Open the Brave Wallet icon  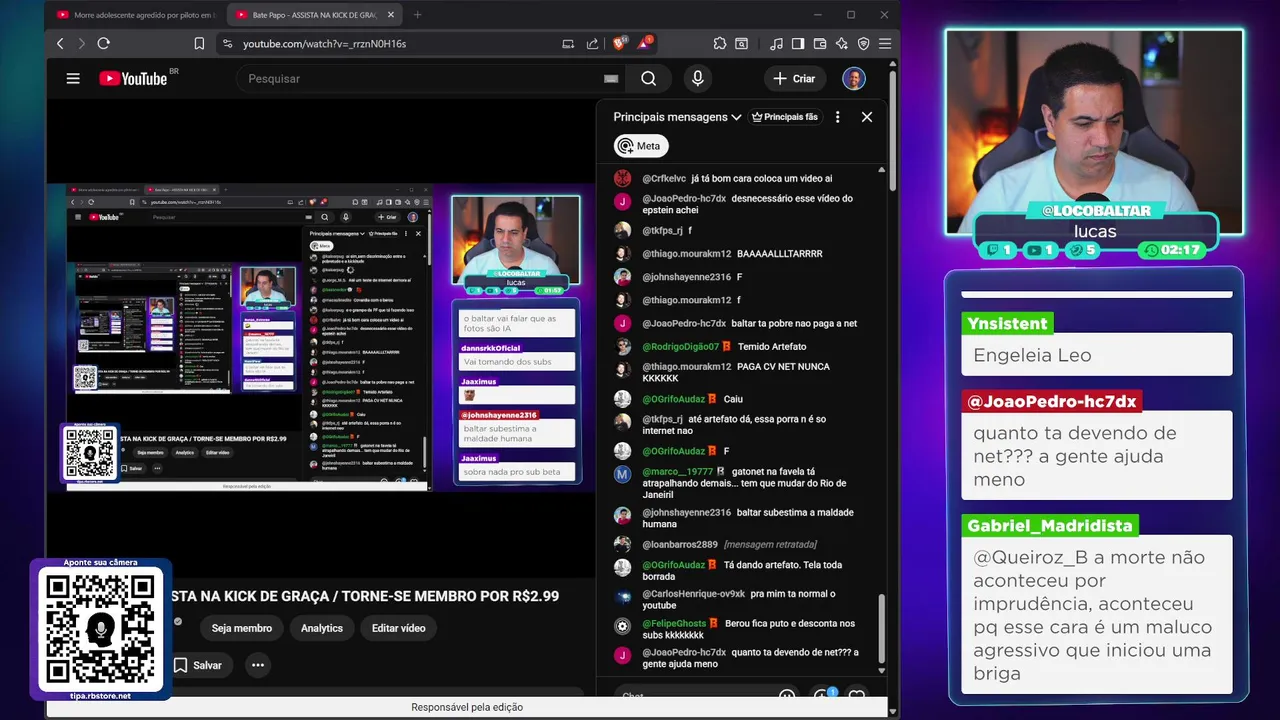pyautogui.click(x=820, y=44)
